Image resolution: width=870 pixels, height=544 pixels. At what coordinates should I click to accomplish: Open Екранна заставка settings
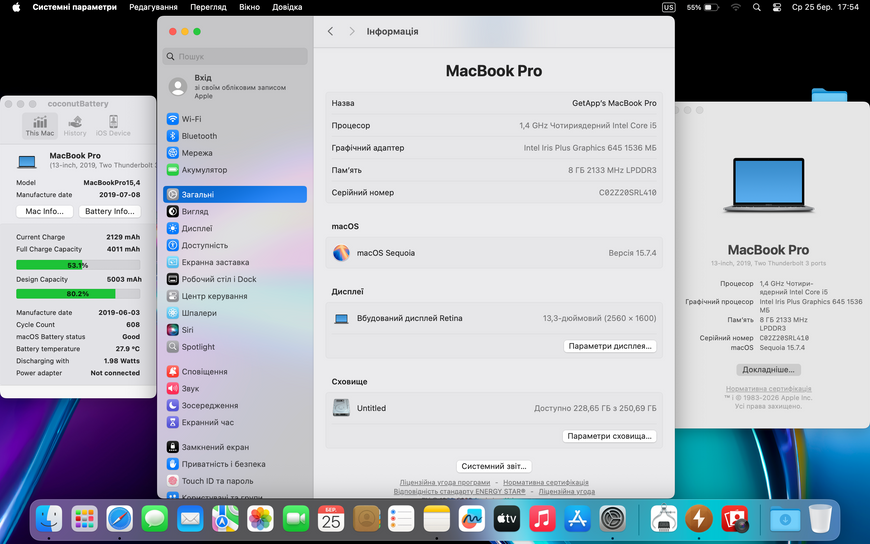(235, 262)
